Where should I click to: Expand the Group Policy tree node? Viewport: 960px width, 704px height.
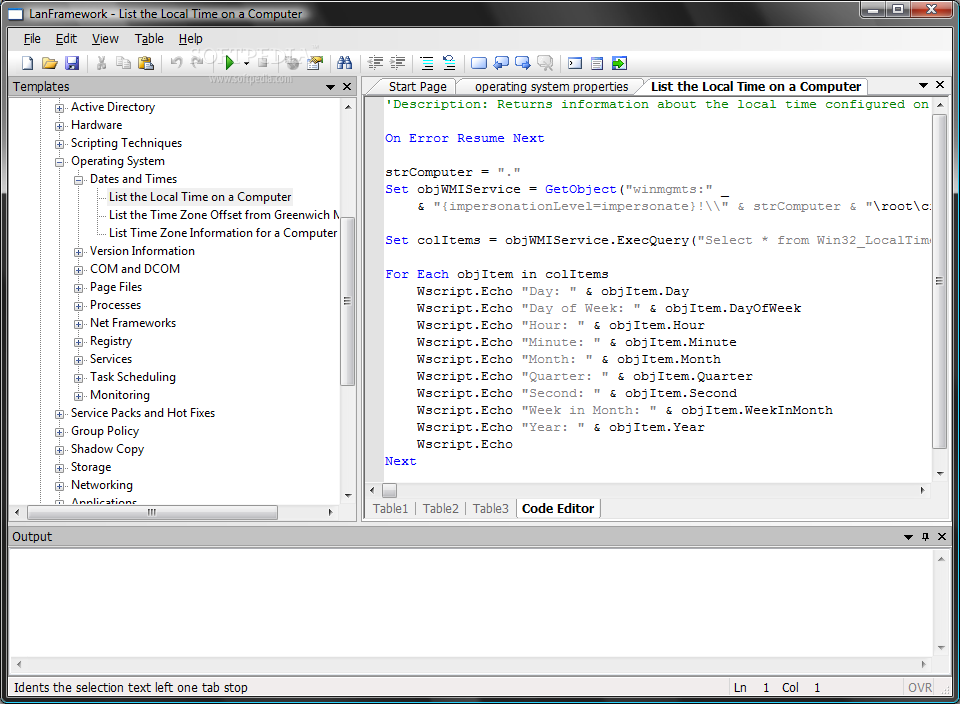(x=59, y=432)
